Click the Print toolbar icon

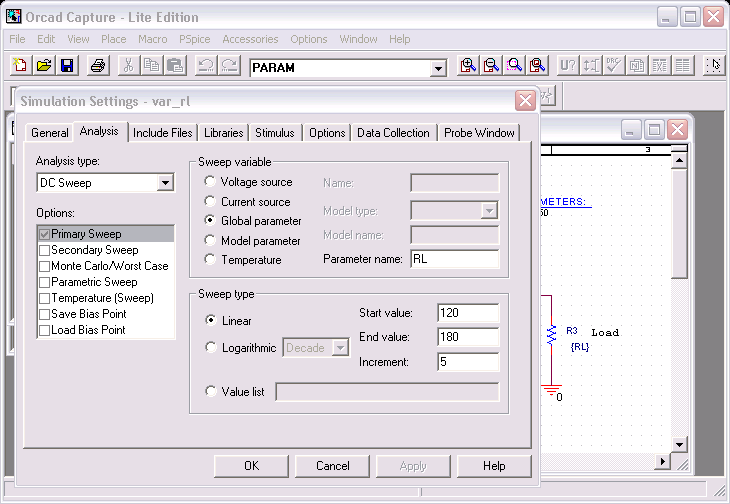tap(98, 66)
